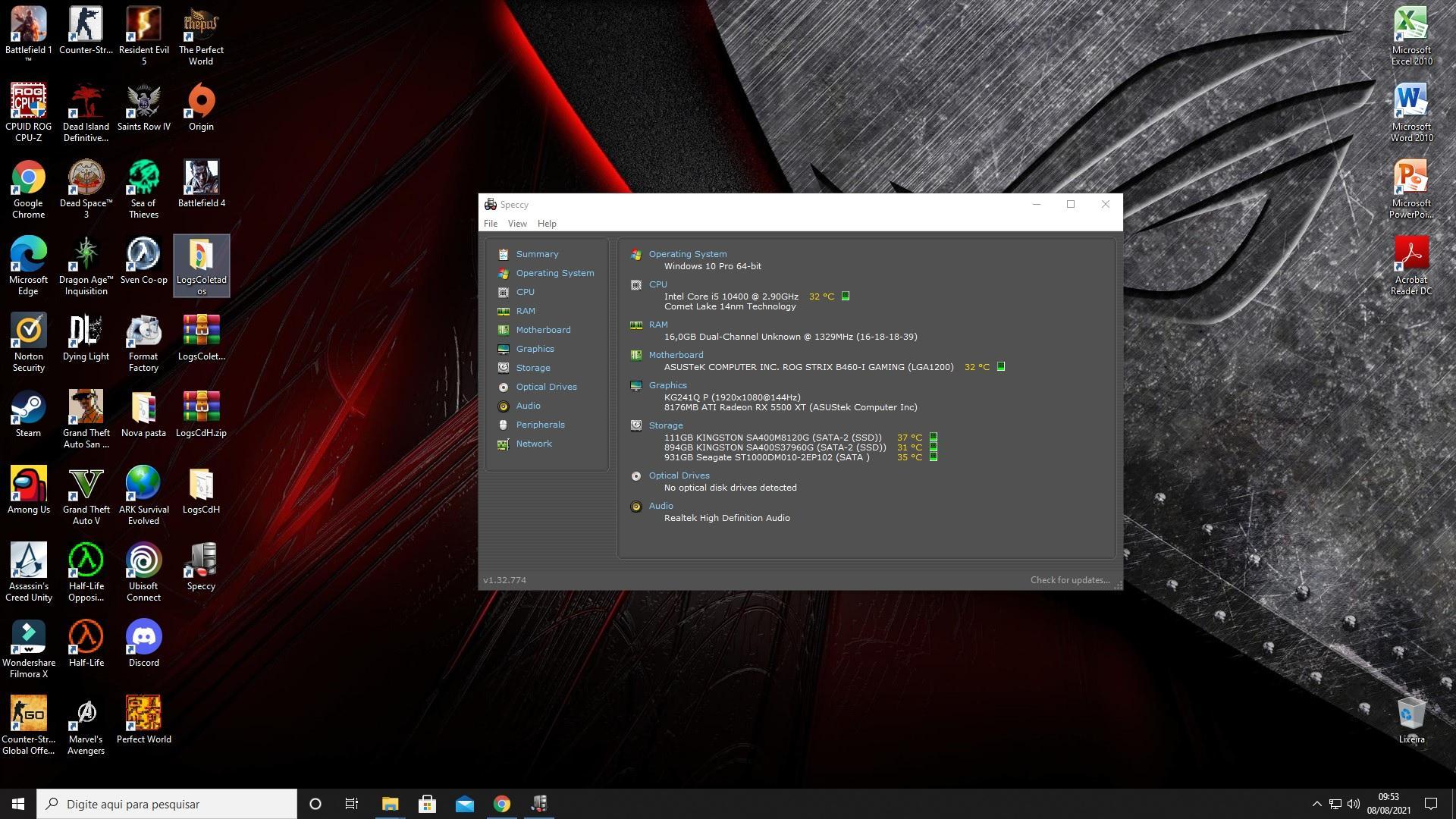Select the Discord desktop icon
1456x819 pixels.
click(143, 643)
